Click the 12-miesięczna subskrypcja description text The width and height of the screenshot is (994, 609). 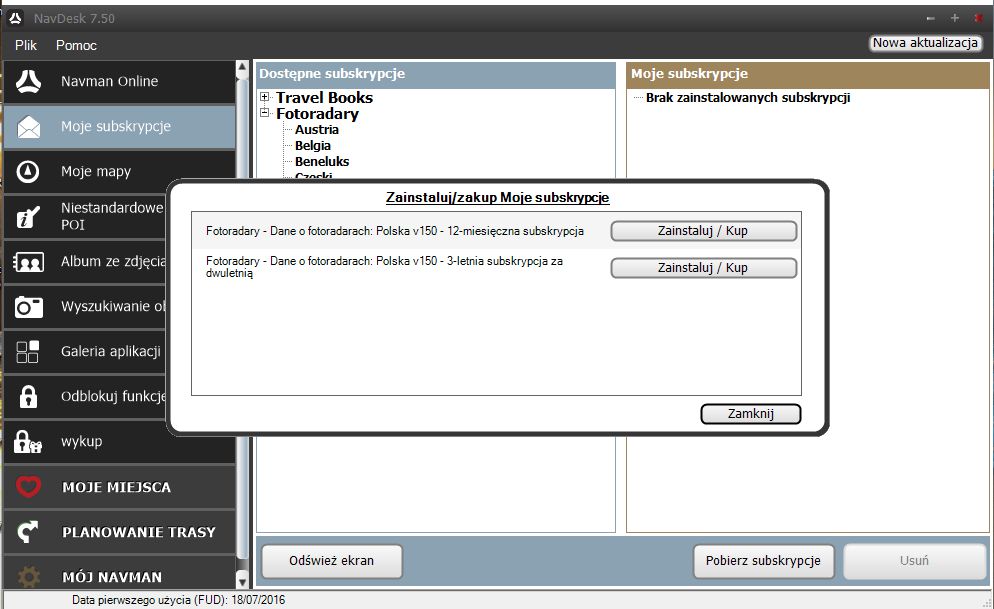coord(395,231)
